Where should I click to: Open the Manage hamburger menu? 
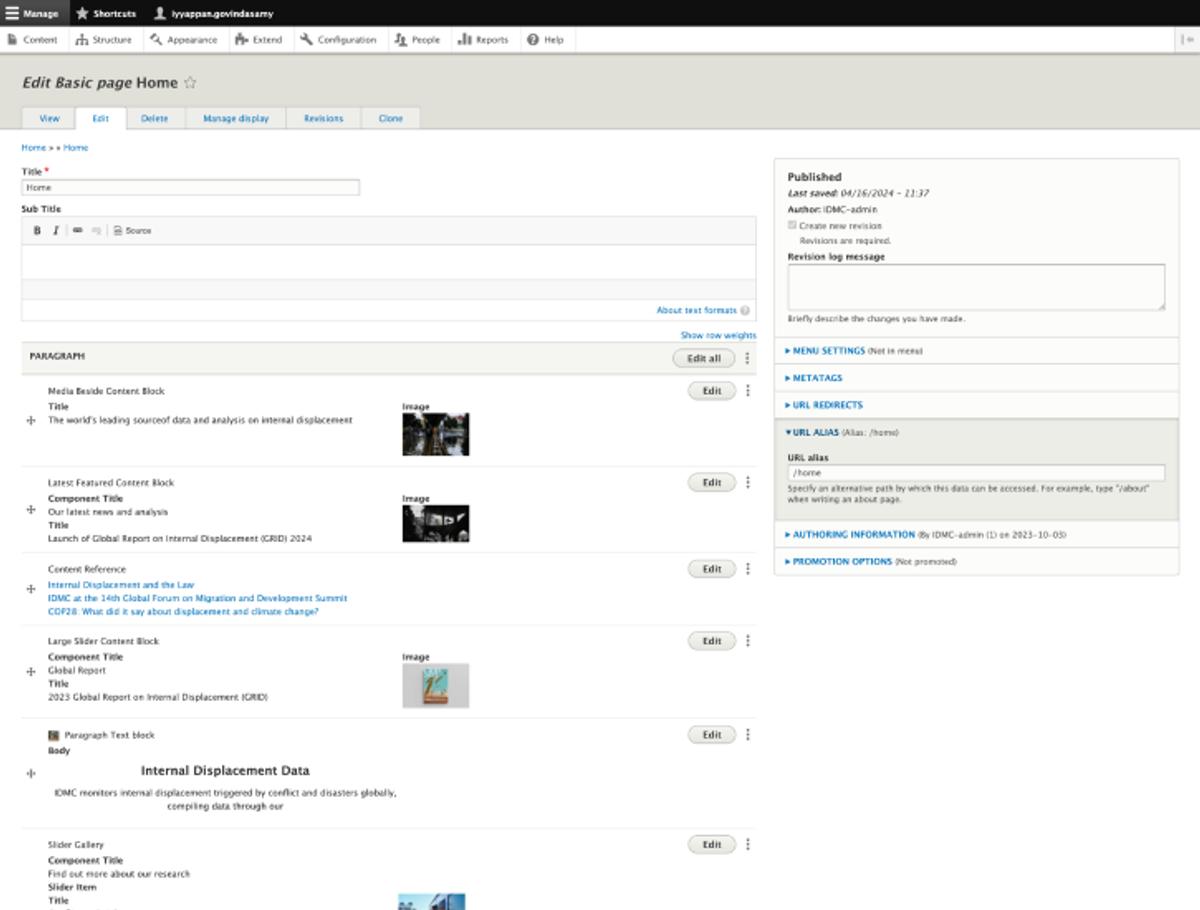33,13
